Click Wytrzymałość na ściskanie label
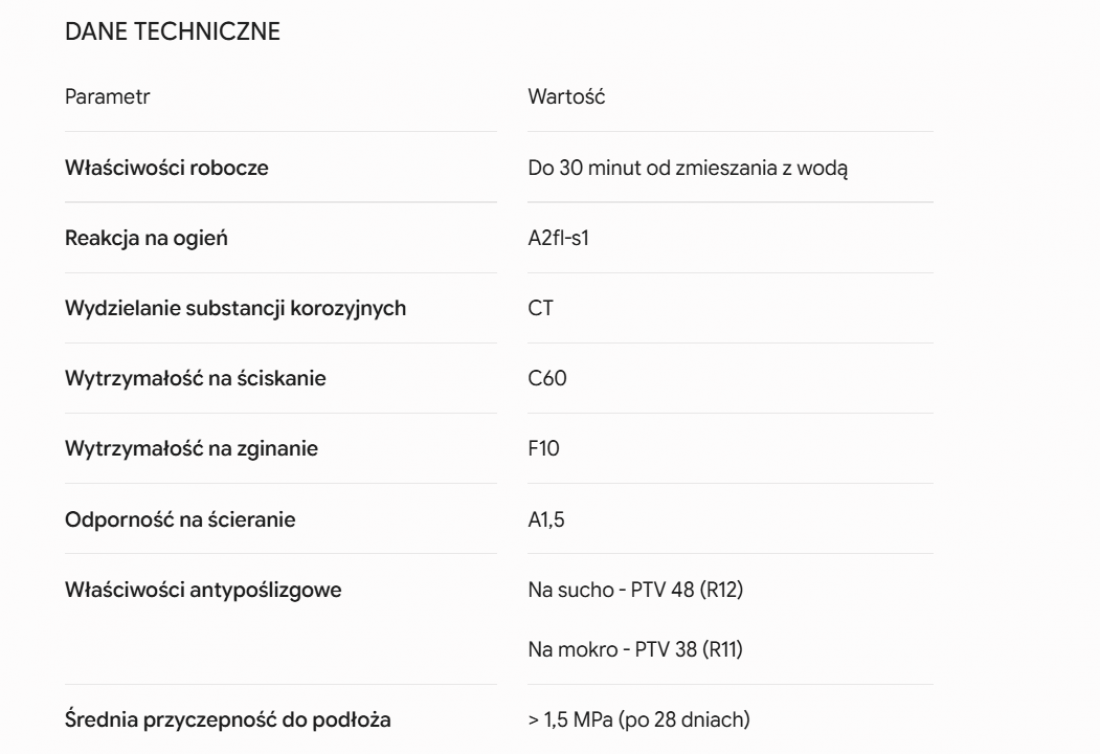This screenshot has height=754, width=1100. coord(195,379)
